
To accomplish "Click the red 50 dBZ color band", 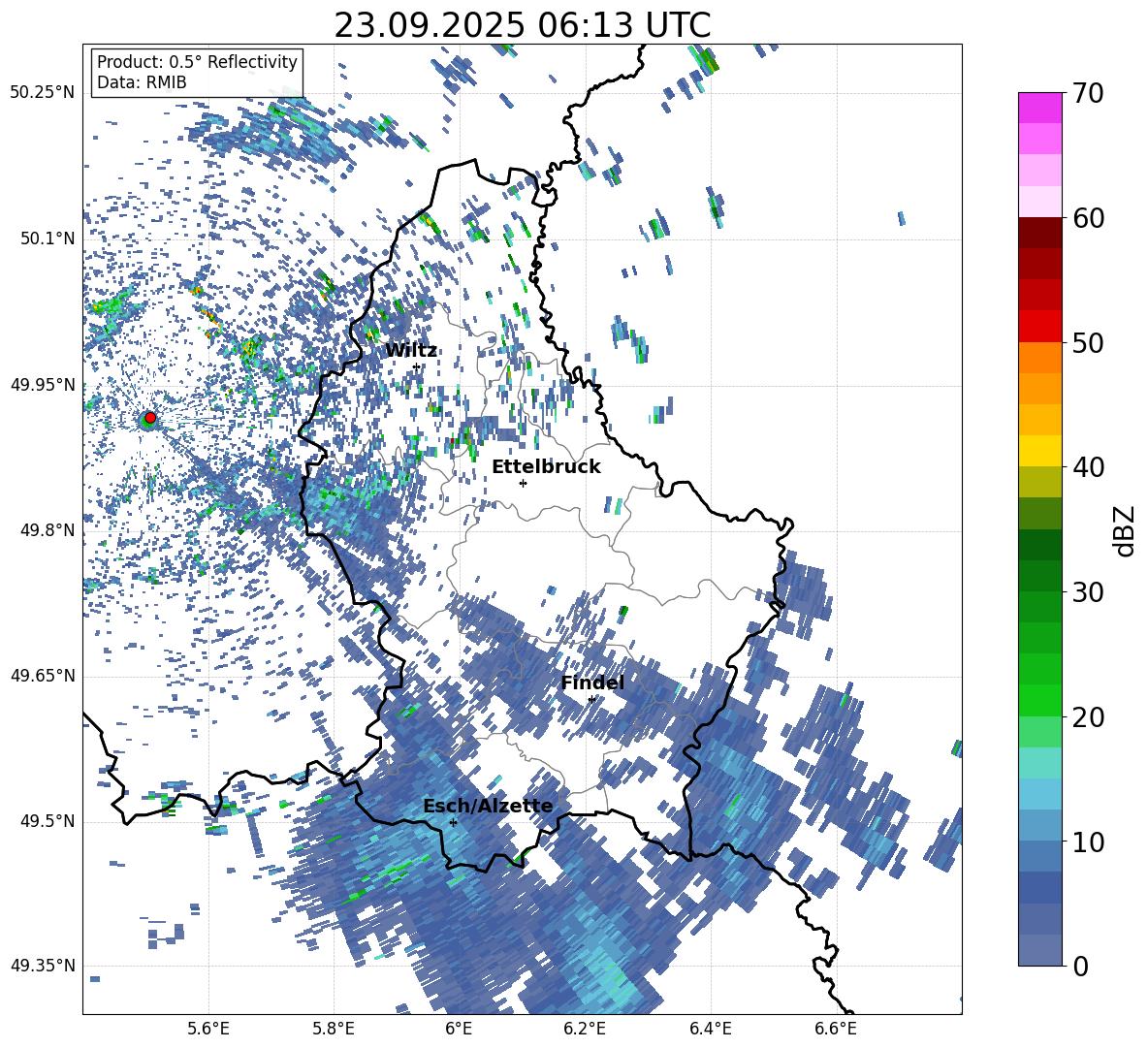I will 1039,327.
